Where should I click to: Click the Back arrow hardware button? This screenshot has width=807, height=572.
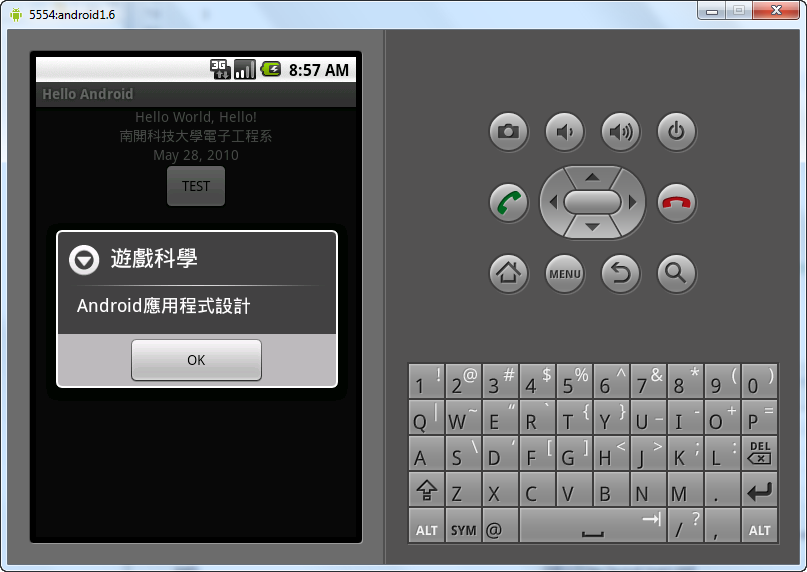coord(621,273)
